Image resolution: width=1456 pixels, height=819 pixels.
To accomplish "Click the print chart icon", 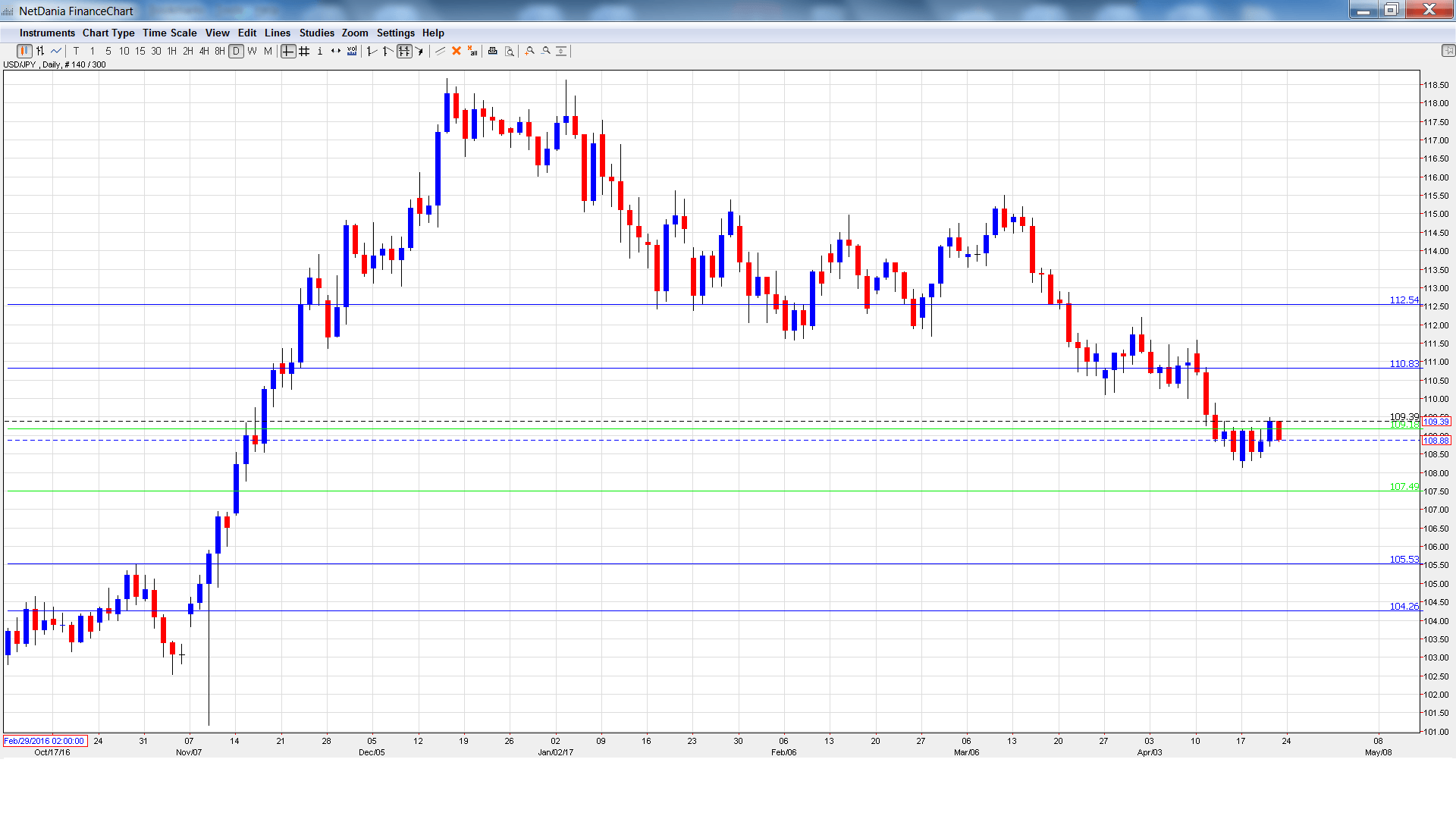I will point(492,51).
